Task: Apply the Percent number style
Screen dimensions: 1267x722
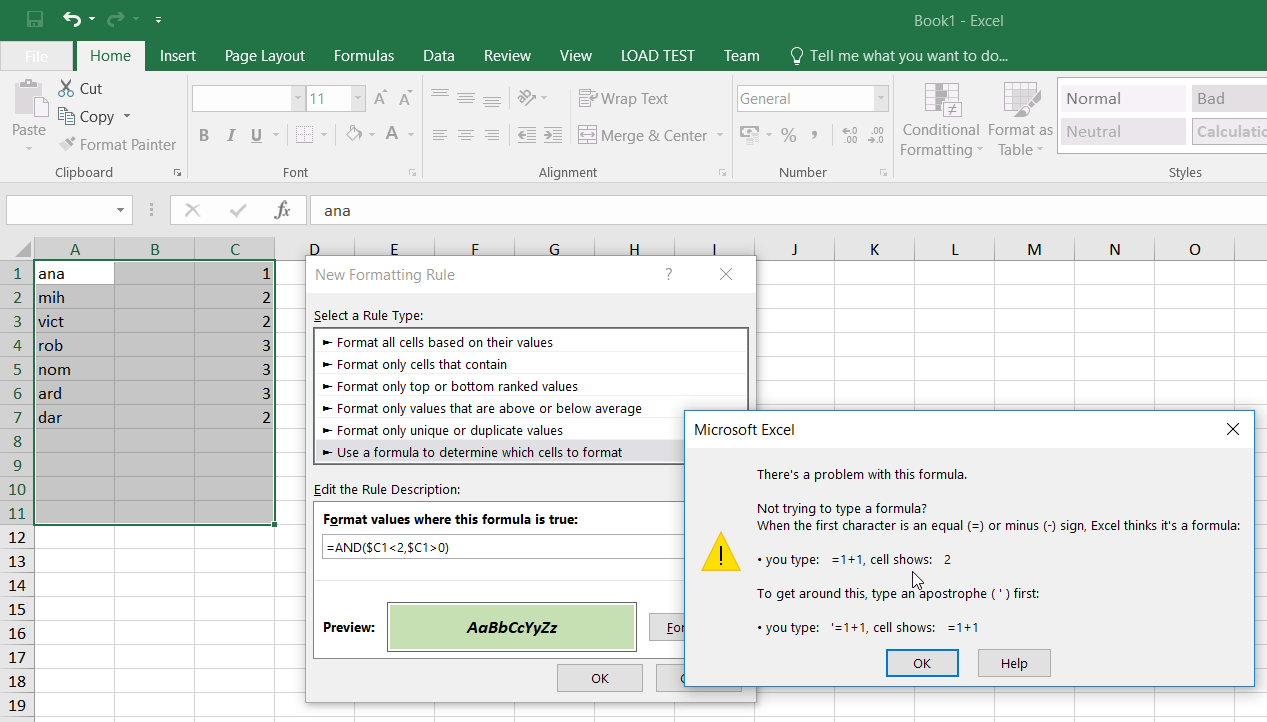Action: 786,134
